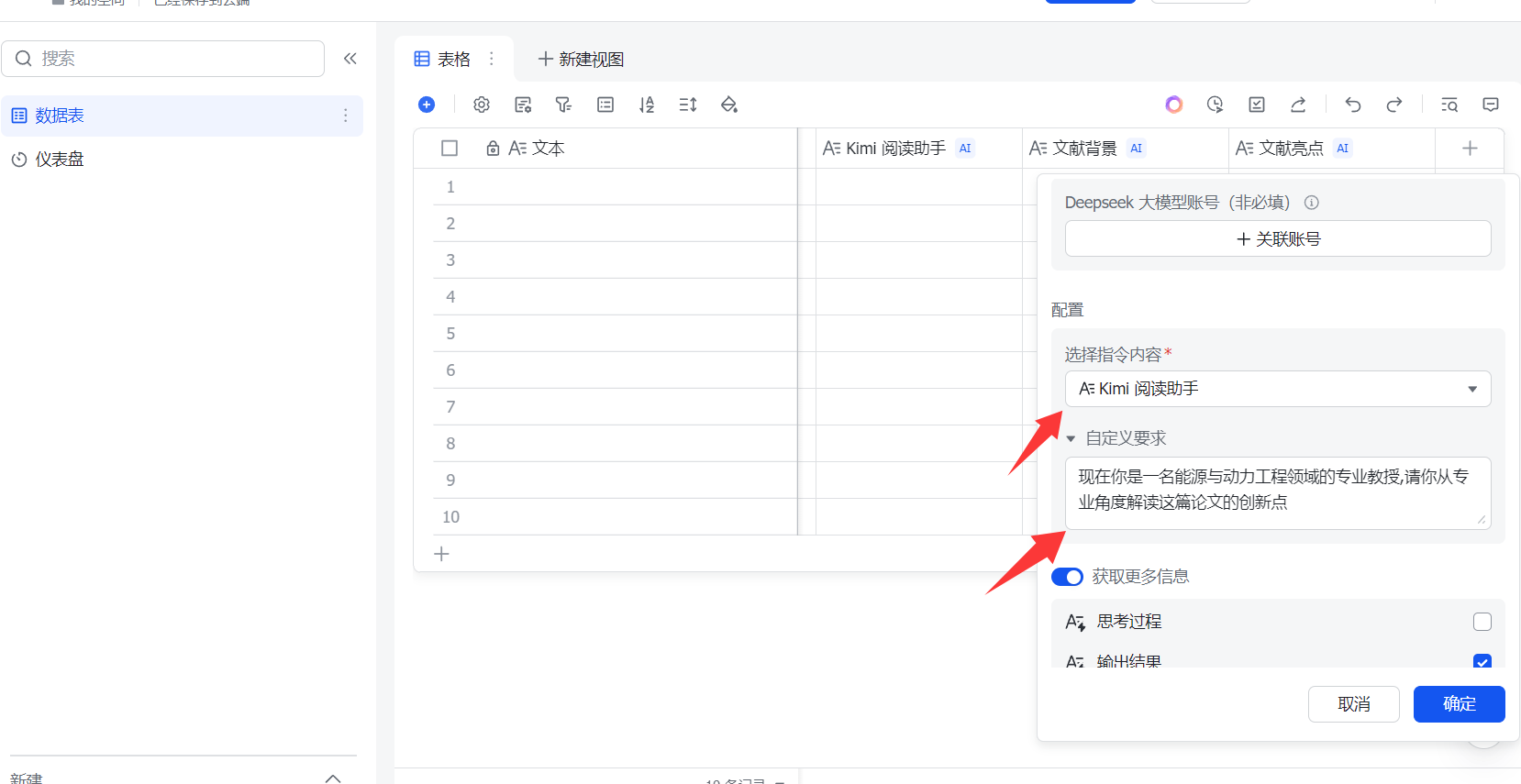Click the blue add record icon
The image size is (1521, 784).
click(427, 105)
